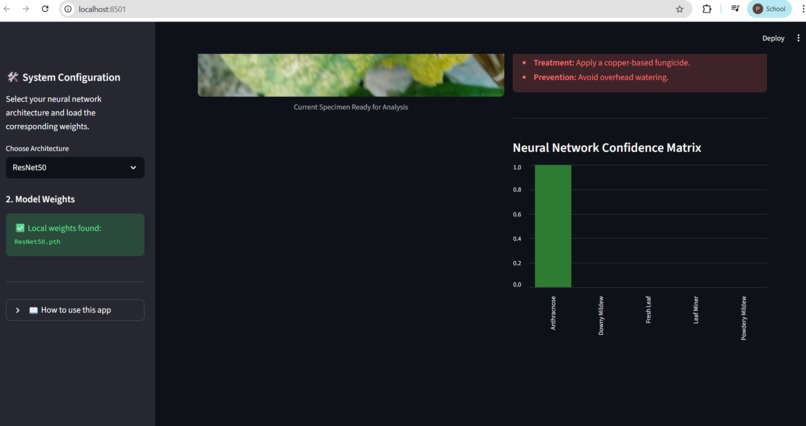
Task: Open the Chrome three-dot menu
Action: pos(802,9)
